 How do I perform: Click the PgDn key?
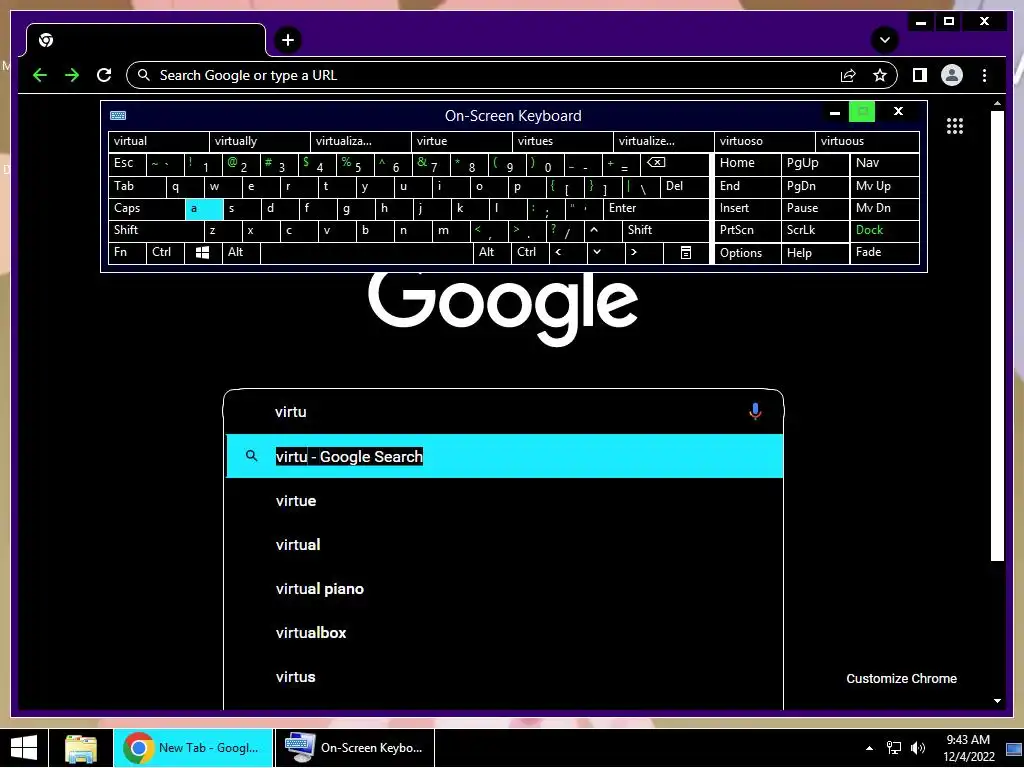click(814, 187)
